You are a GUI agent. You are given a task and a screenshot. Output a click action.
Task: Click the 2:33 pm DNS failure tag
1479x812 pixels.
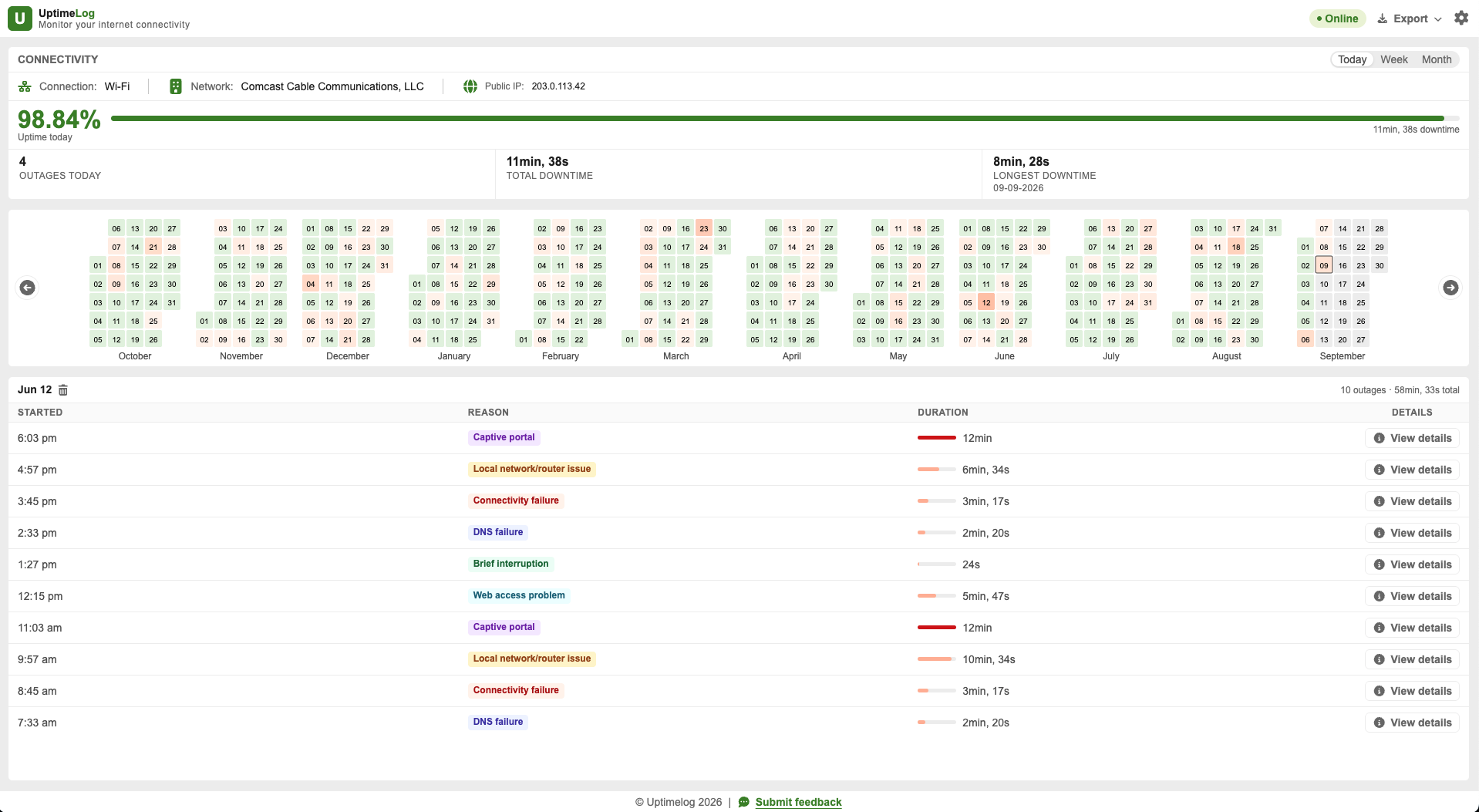tap(498, 532)
